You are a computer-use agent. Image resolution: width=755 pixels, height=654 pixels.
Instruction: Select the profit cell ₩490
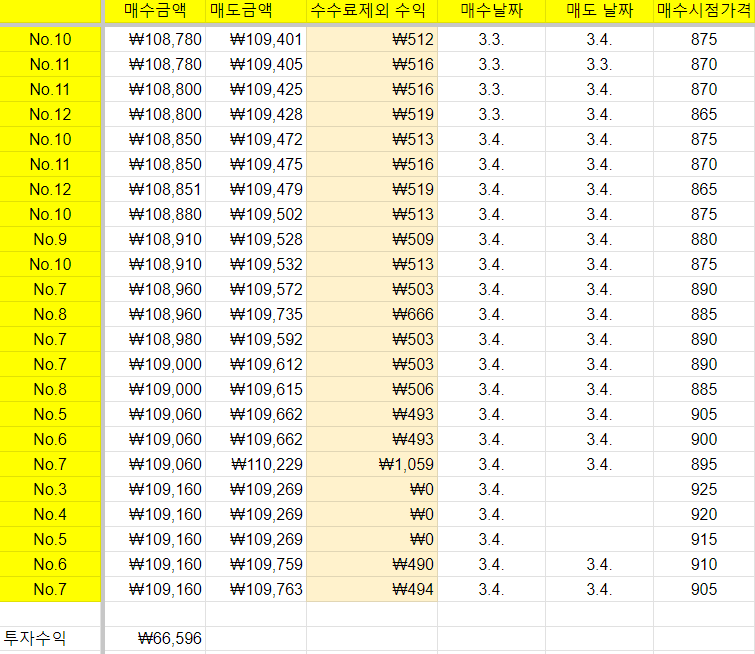pos(372,565)
